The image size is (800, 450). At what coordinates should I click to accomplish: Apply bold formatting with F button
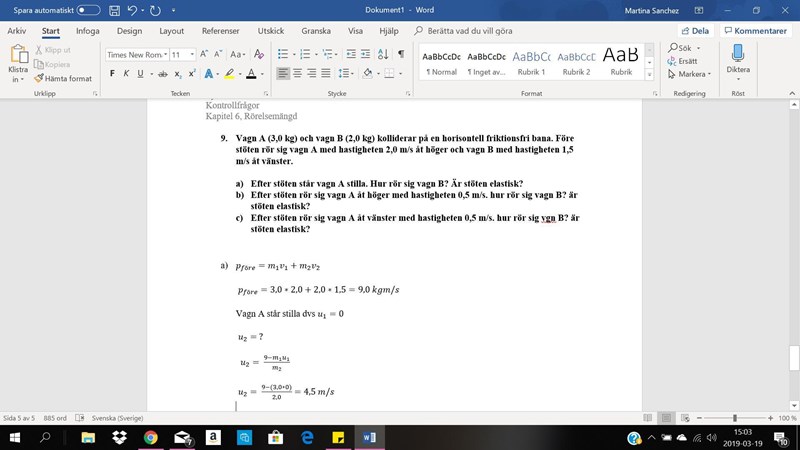(x=112, y=74)
